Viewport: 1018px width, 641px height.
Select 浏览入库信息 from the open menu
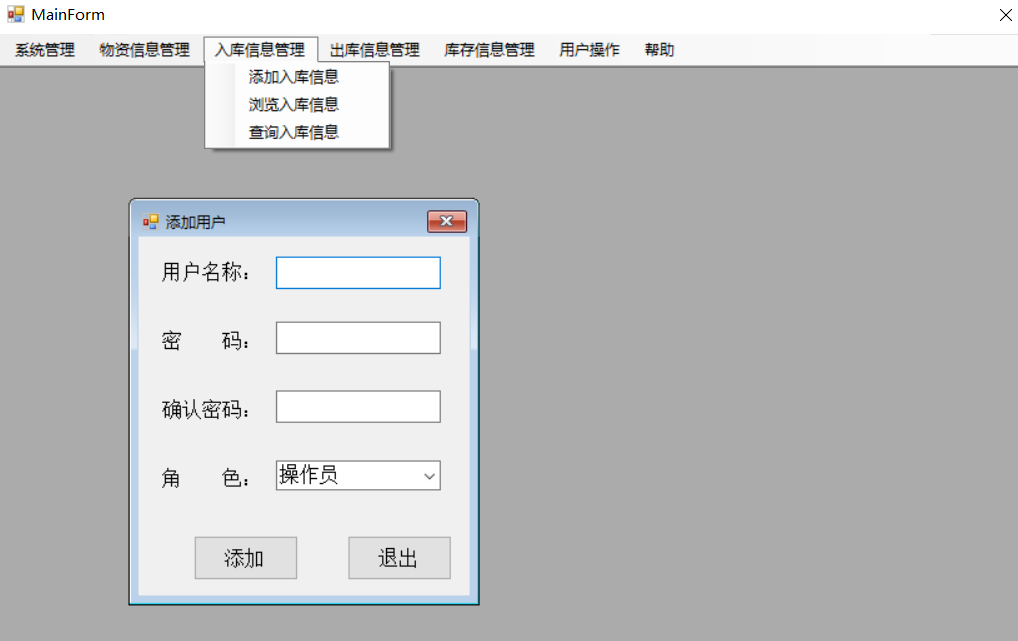[294, 104]
